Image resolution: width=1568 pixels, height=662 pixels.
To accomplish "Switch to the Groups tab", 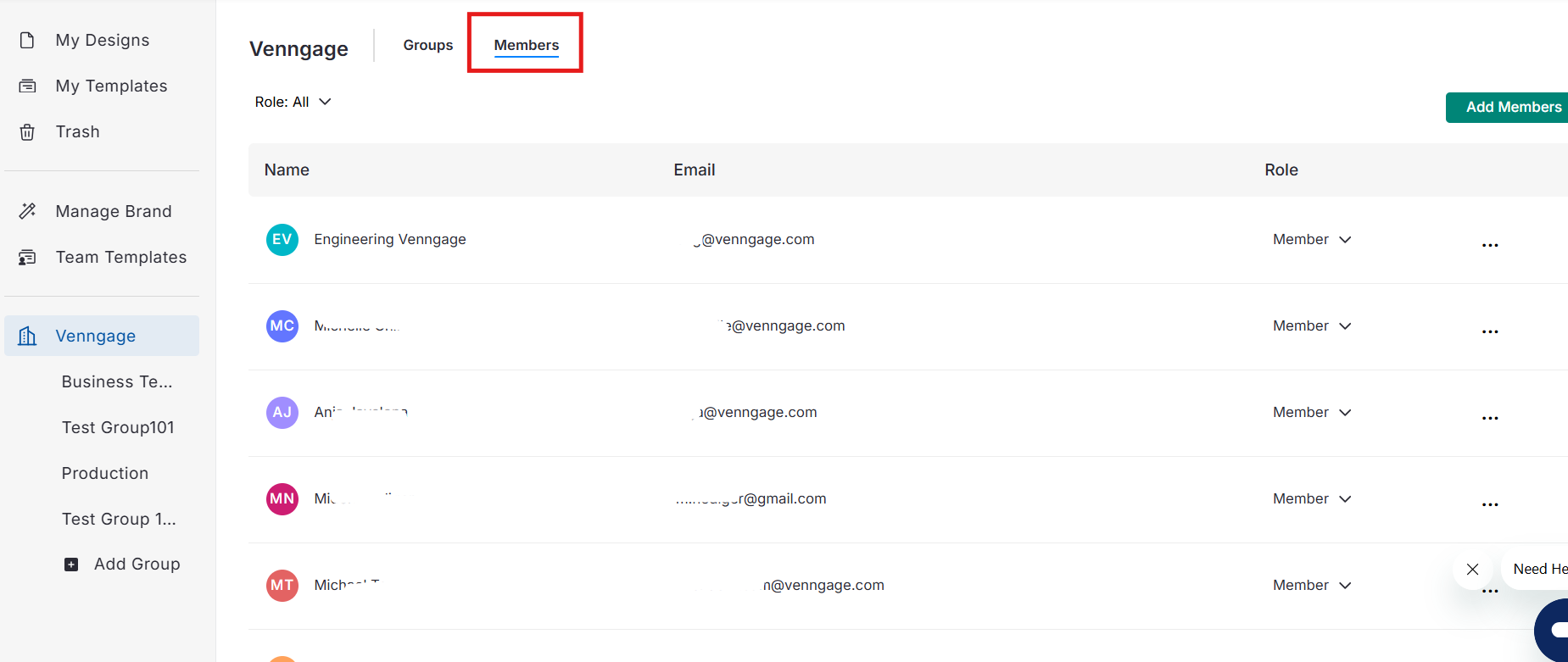I will coord(427,45).
